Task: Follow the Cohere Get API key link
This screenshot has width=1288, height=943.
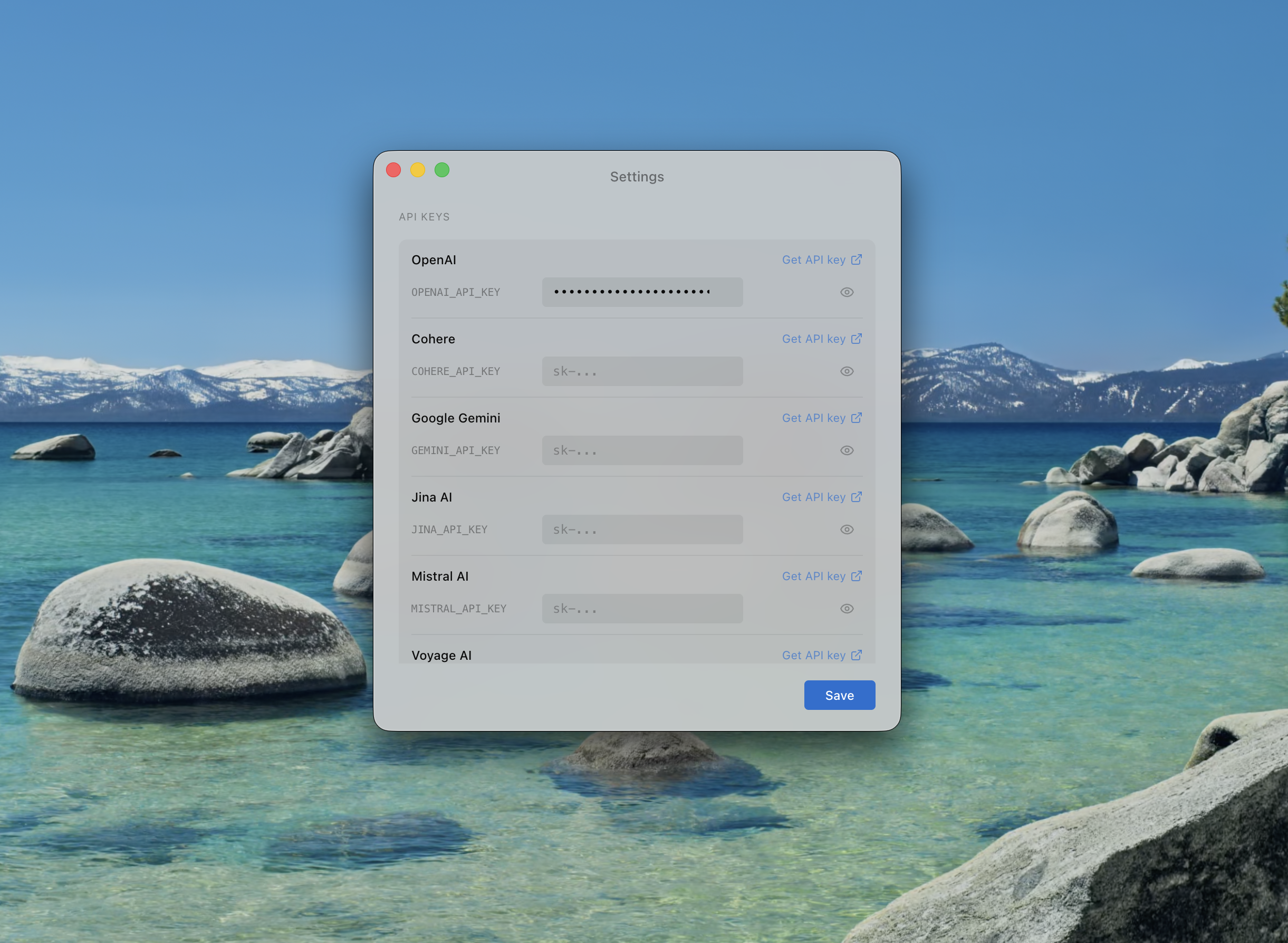Action: [x=813, y=339]
